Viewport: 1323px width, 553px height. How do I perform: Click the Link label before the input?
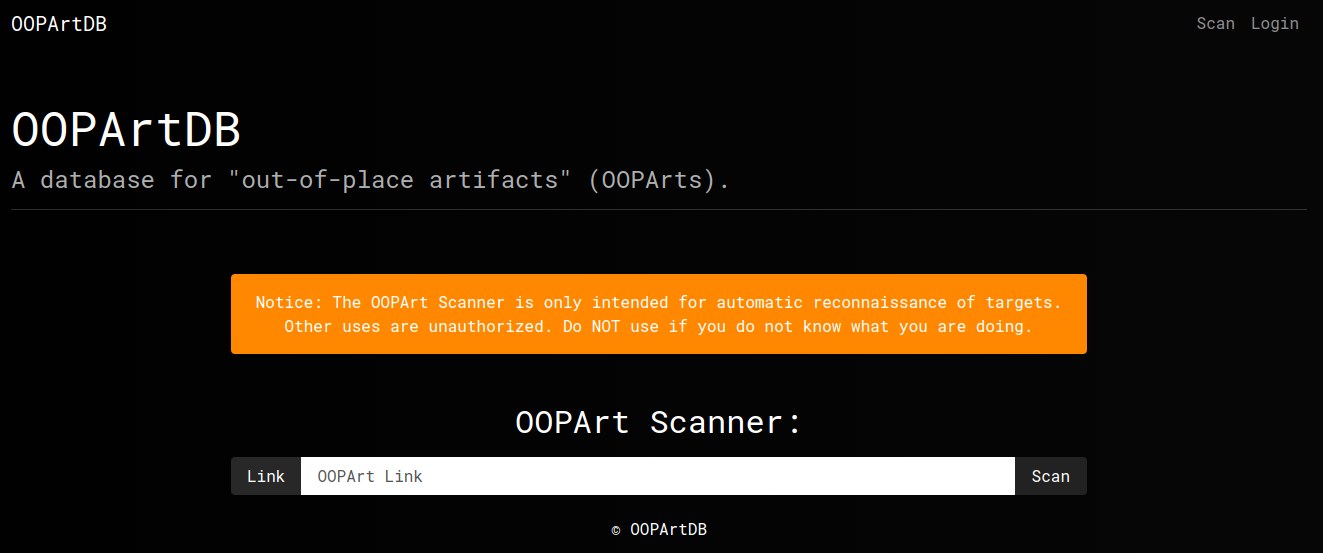266,476
